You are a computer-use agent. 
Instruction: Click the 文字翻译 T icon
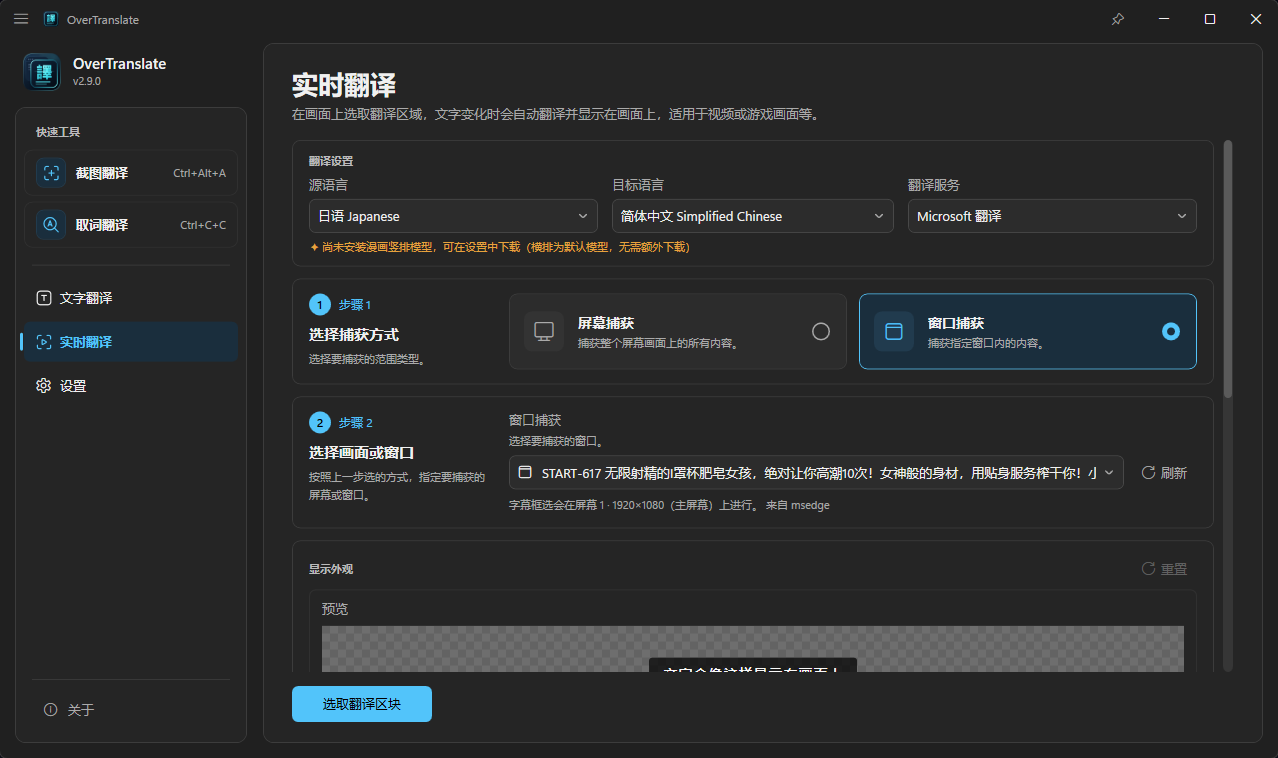44,298
